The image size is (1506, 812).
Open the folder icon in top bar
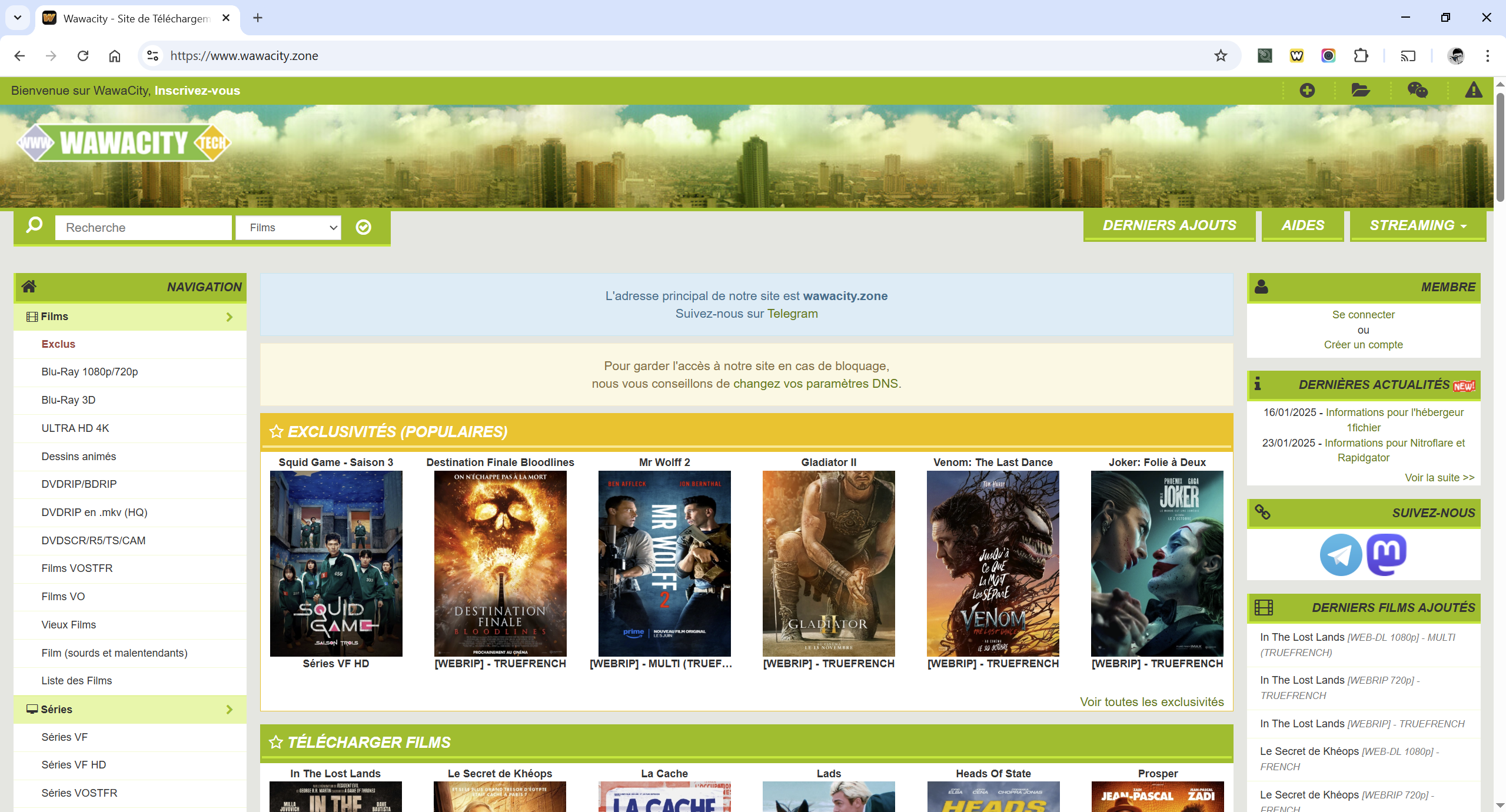(x=1361, y=91)
